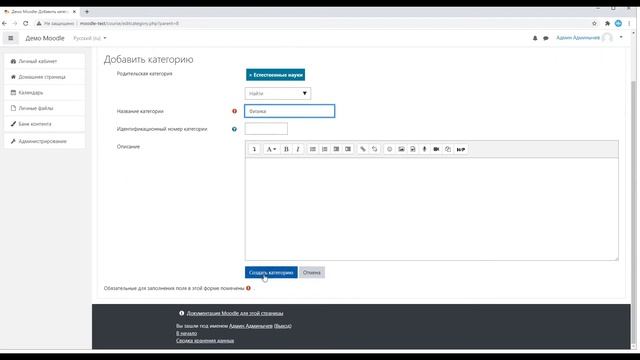
Task: Open Администрирование in sidebar
Action: (44, 141)
